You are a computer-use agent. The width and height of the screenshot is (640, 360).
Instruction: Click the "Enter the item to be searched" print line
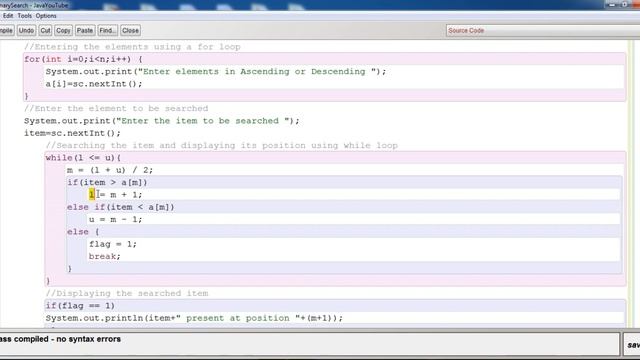pos(162,121)
